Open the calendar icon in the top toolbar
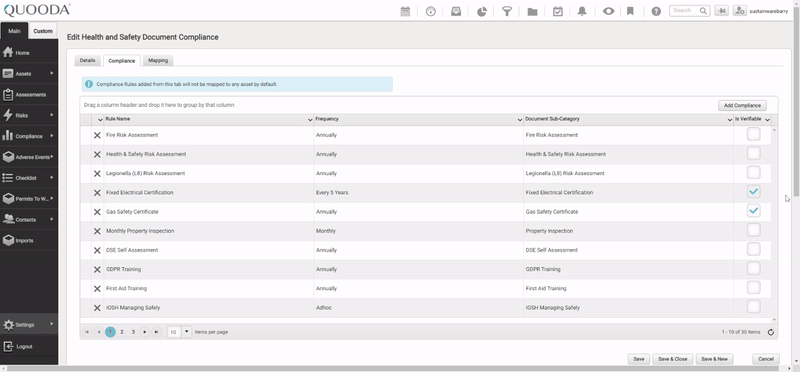The height and width of the screenshot is (372, 800). 405,11
